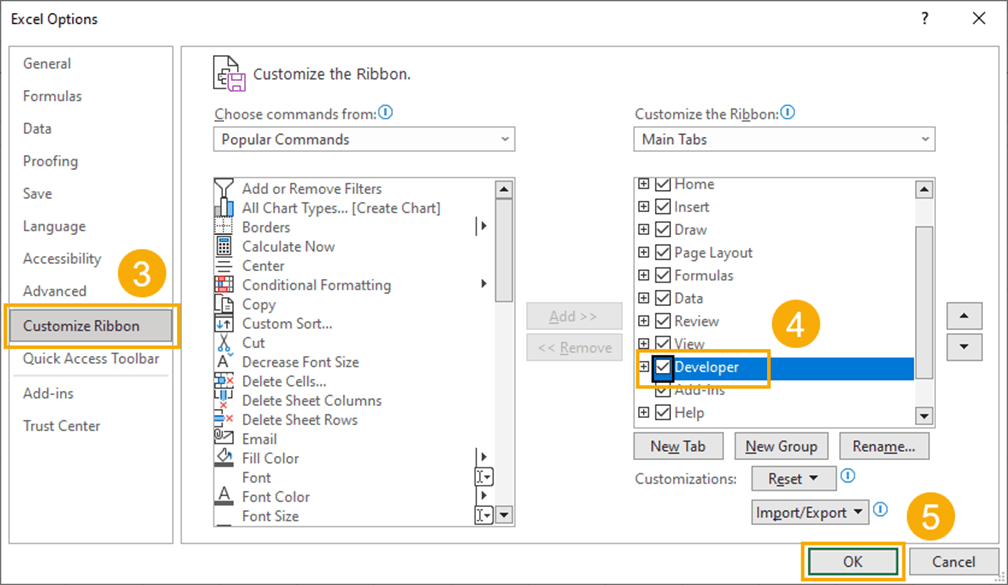Open the Main Tabs dropdown
Image resolution: width=1008 pixels, height=585 pixels.
pyautogui.click(x=784, y=139)
